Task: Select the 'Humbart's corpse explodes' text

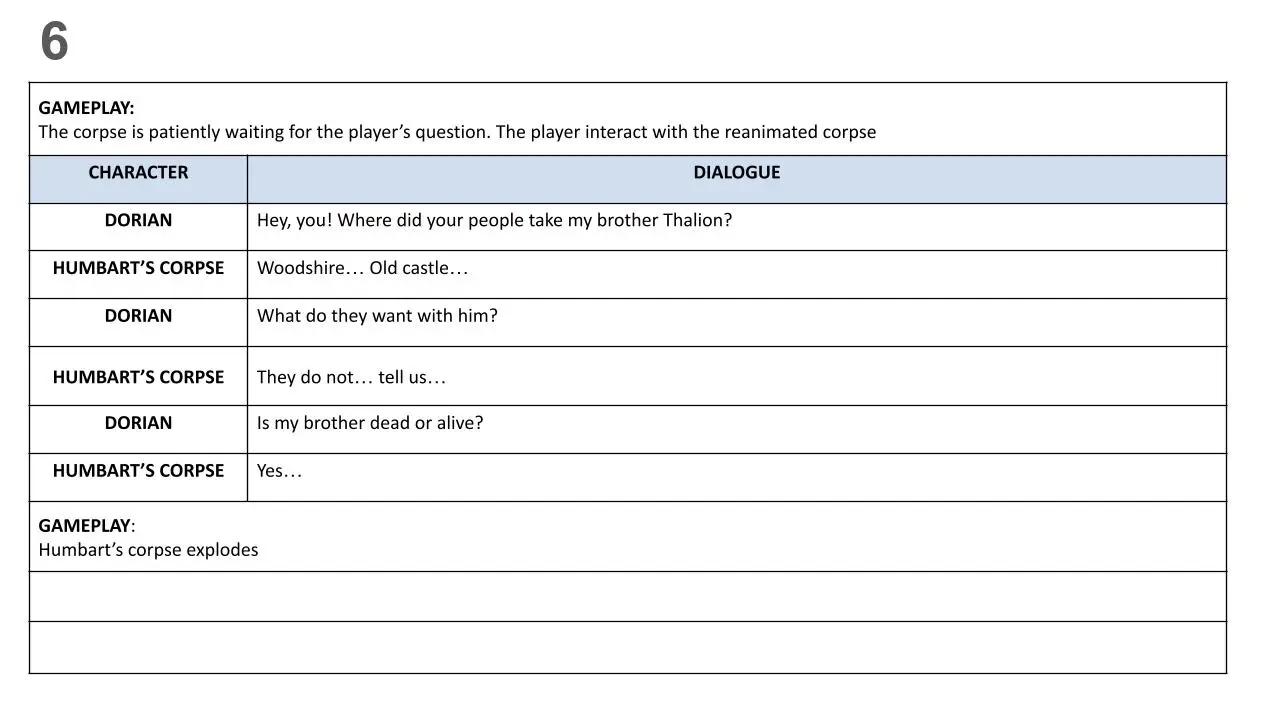Action: [x=148, y=550]
